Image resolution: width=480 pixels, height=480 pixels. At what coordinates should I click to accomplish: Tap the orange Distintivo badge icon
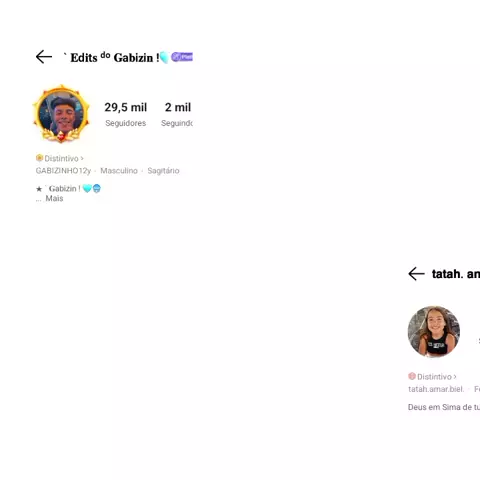coord(39,157)
